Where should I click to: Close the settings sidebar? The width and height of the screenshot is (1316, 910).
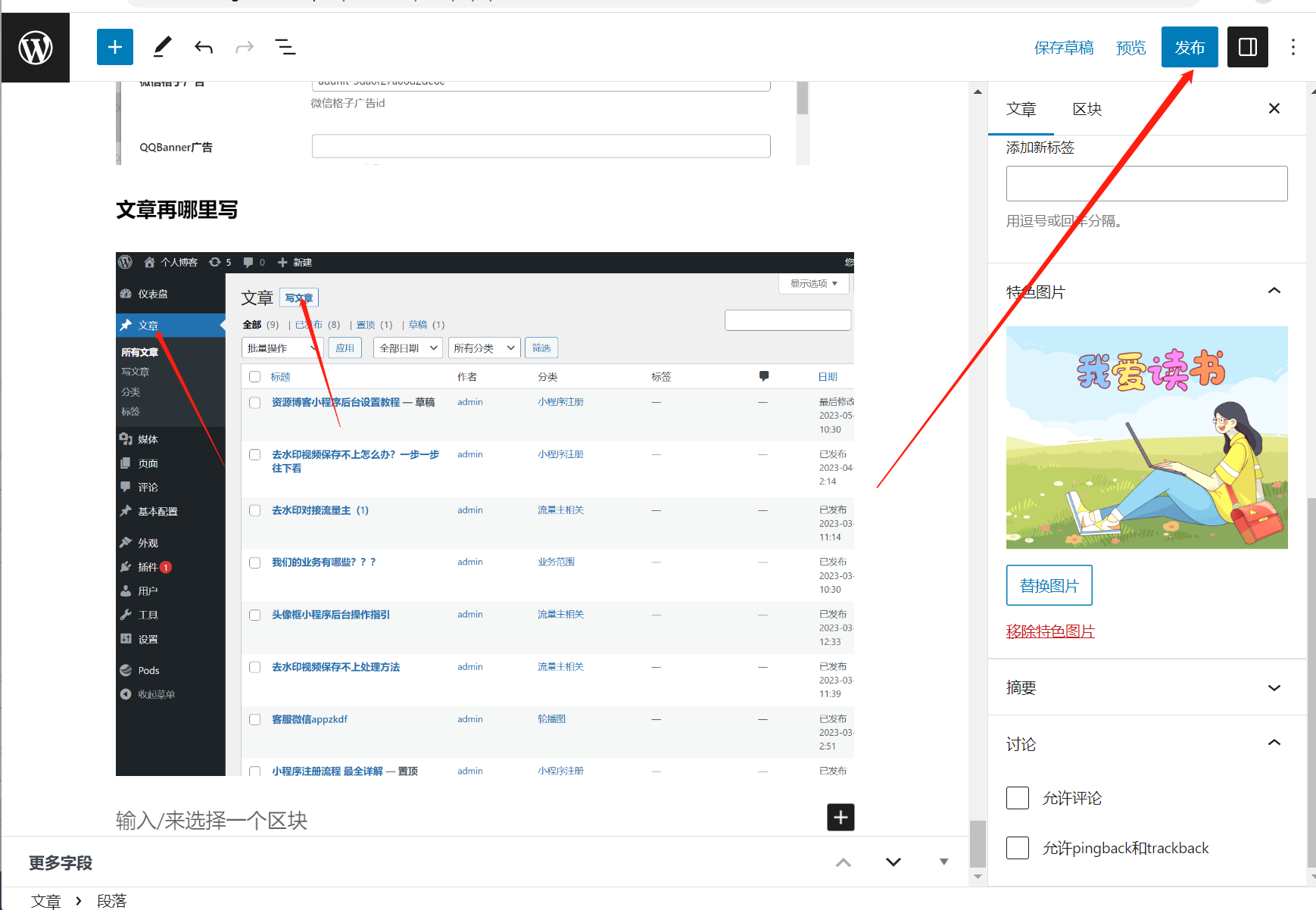click(x=1274, y=109)
